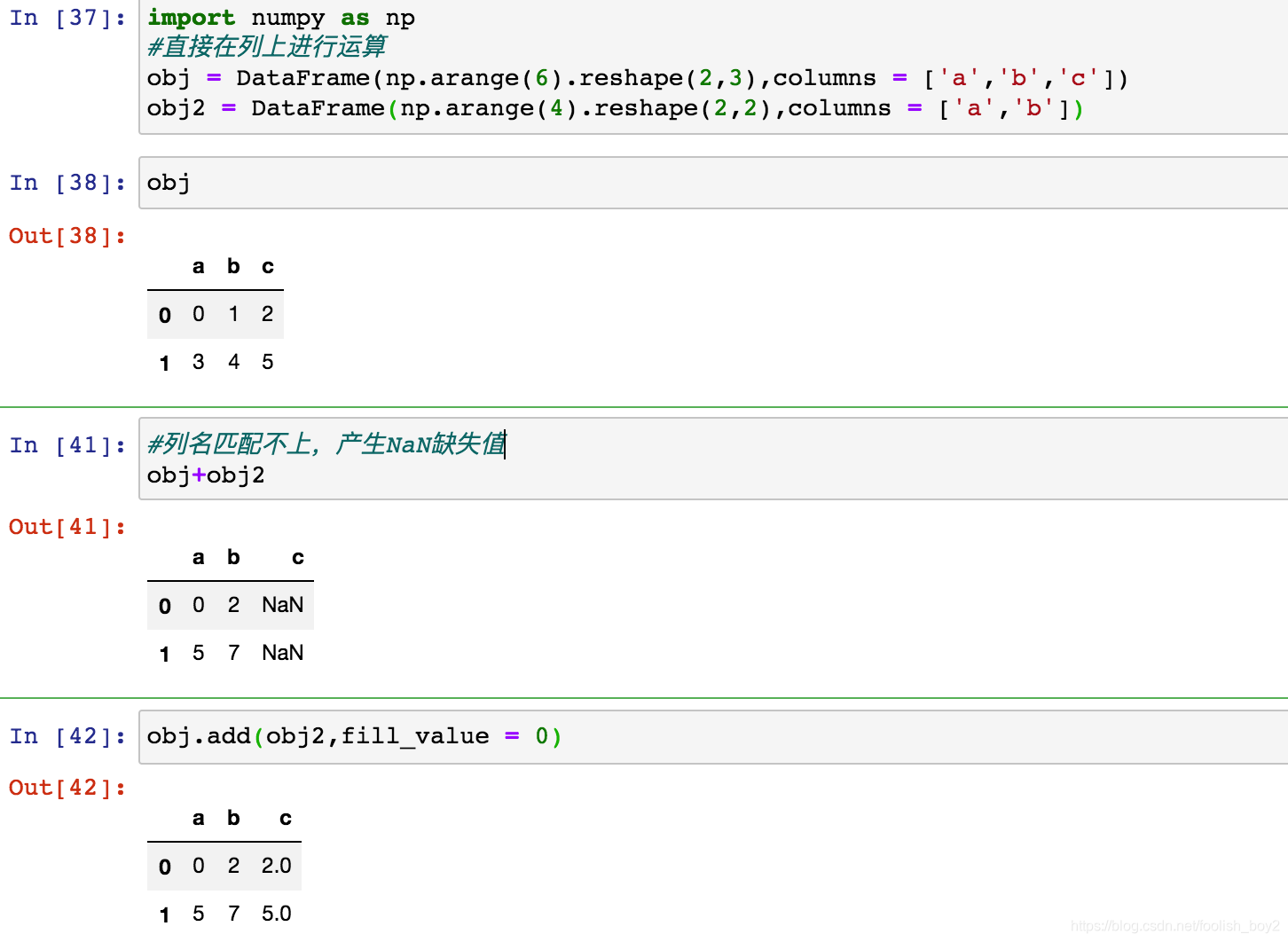Click the comment #列名匹配不上，产生NaN缺失值

[x=326, y=444]
